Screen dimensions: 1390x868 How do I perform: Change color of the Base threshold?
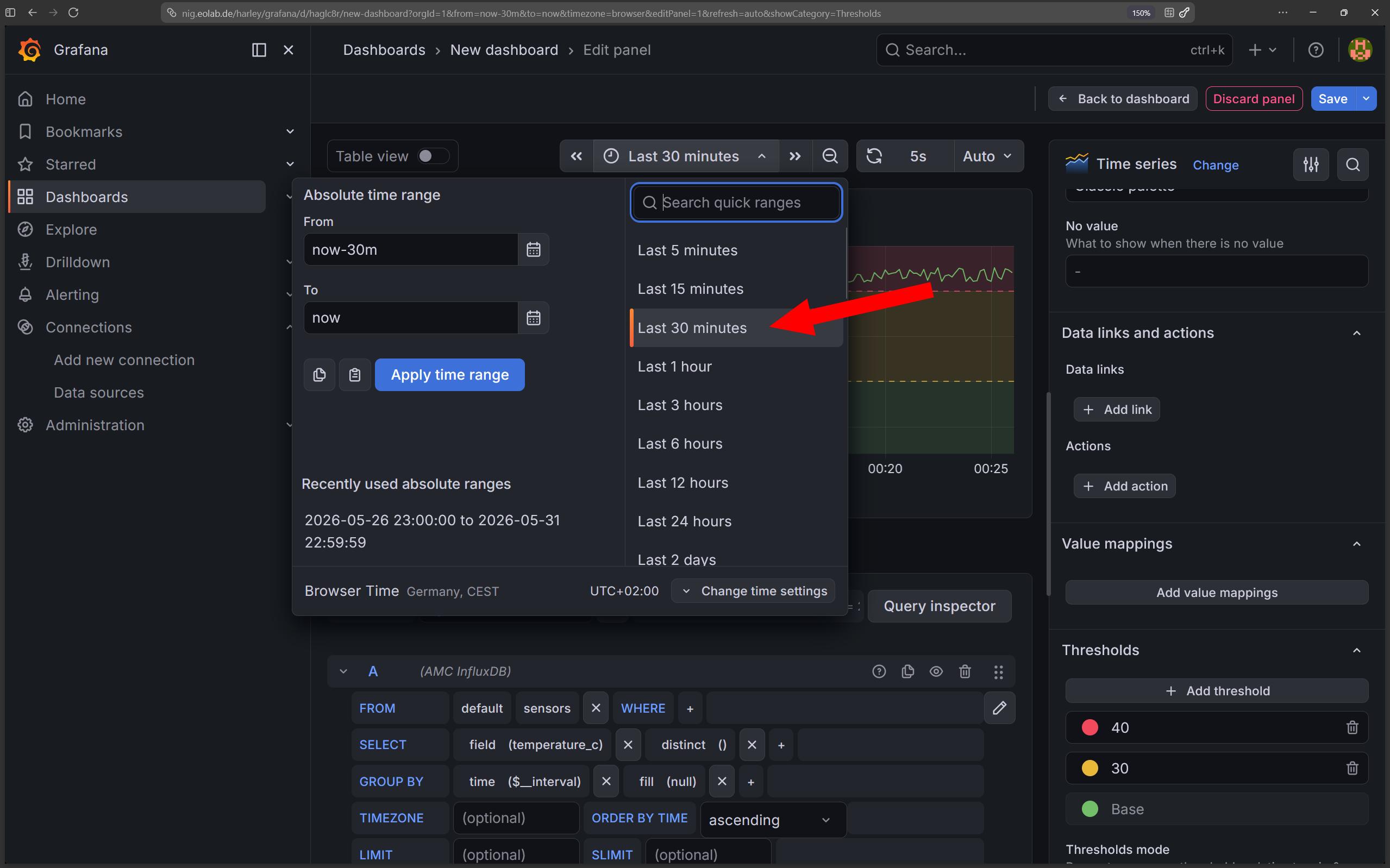1090,809
